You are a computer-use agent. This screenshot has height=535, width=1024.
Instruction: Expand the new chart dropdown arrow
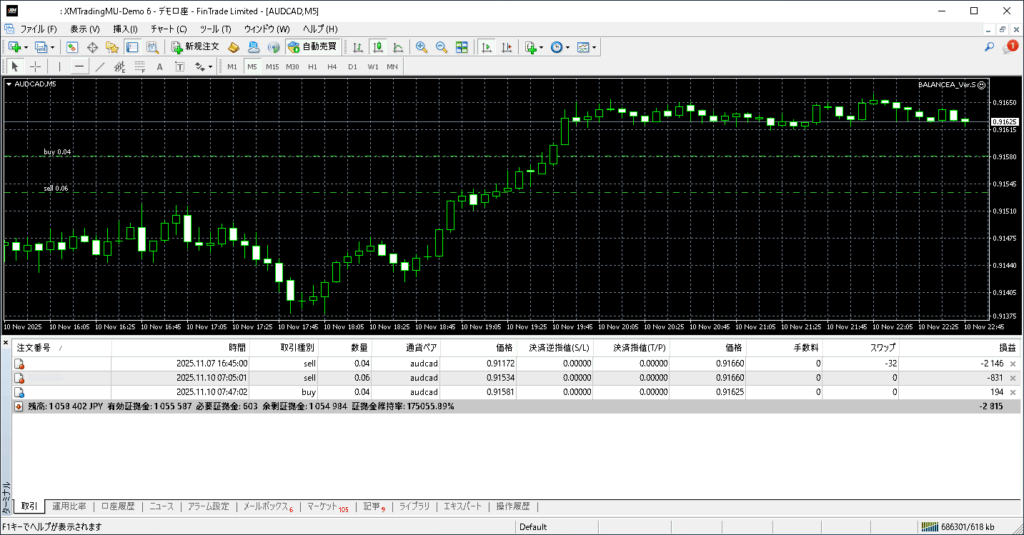point(26,47)
